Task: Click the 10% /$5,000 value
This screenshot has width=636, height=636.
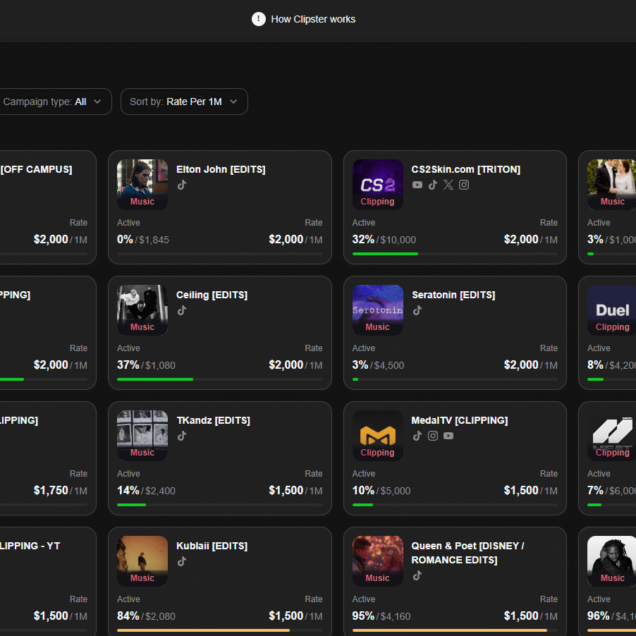Action: point(381,490)
